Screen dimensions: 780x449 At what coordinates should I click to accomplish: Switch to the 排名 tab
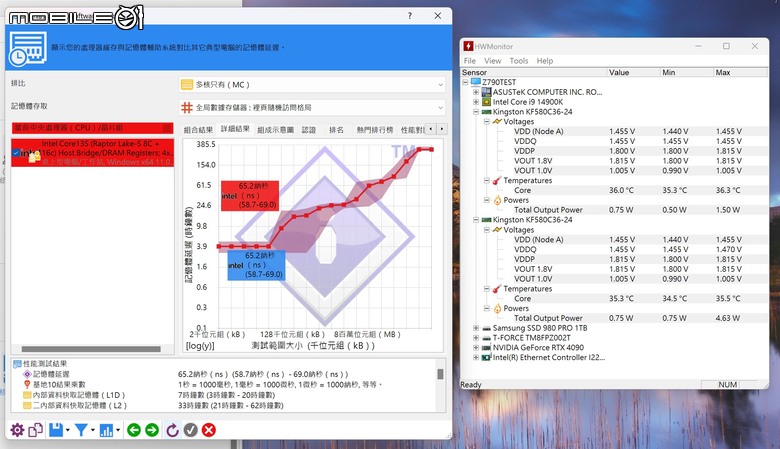pos(336,130)
